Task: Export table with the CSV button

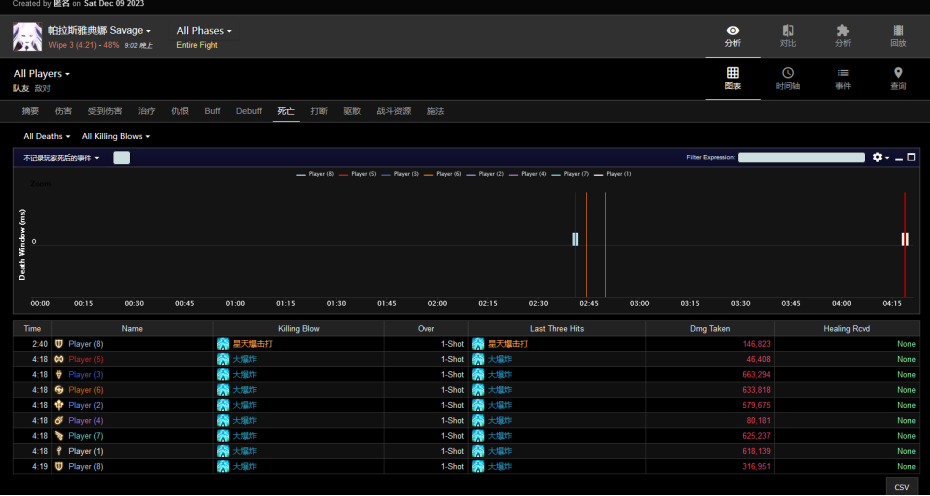Action: click(x=901, y=487)
